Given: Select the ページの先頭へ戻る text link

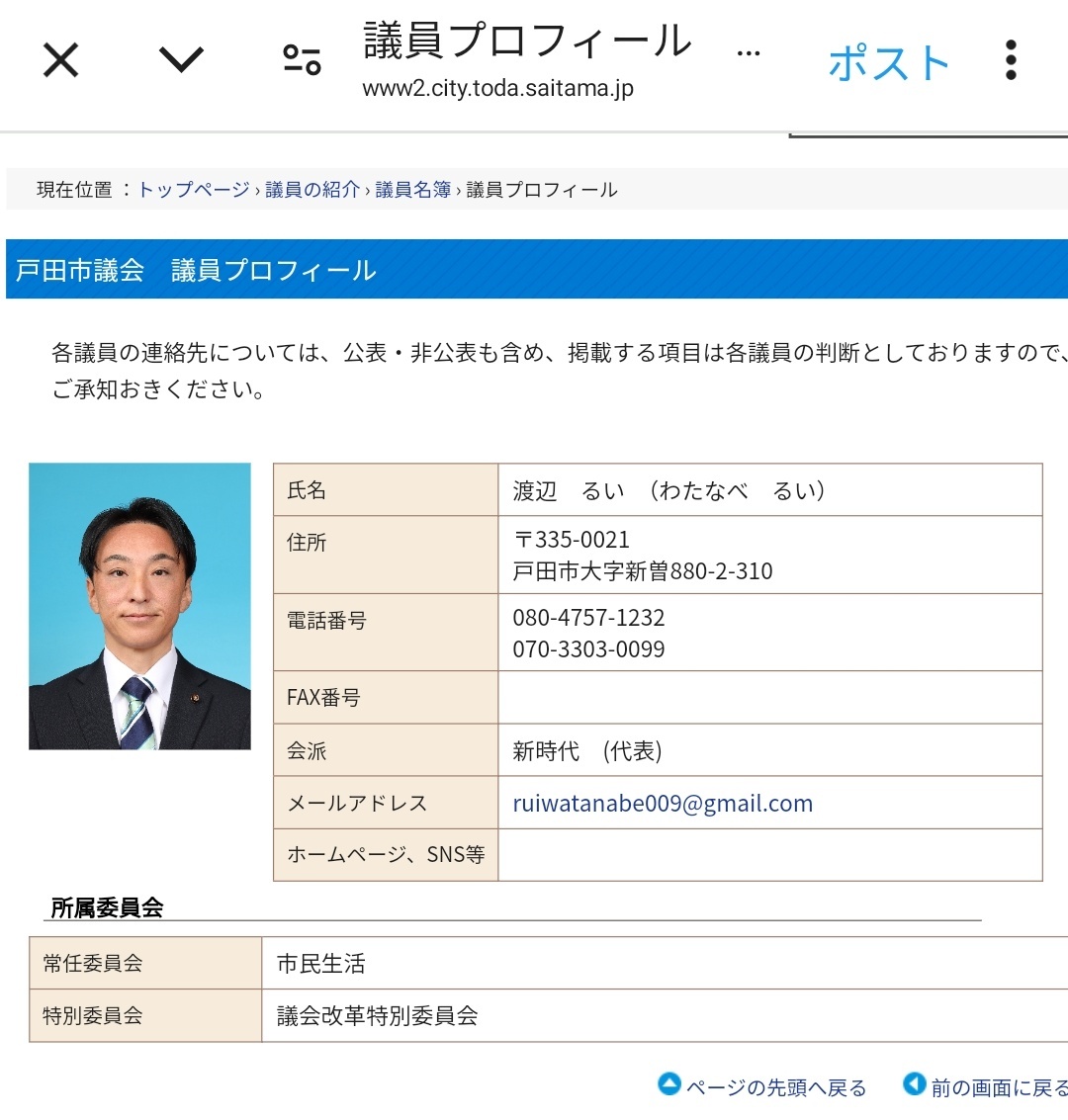Looking at the screenshot, I should click(x=775, y=1087).
